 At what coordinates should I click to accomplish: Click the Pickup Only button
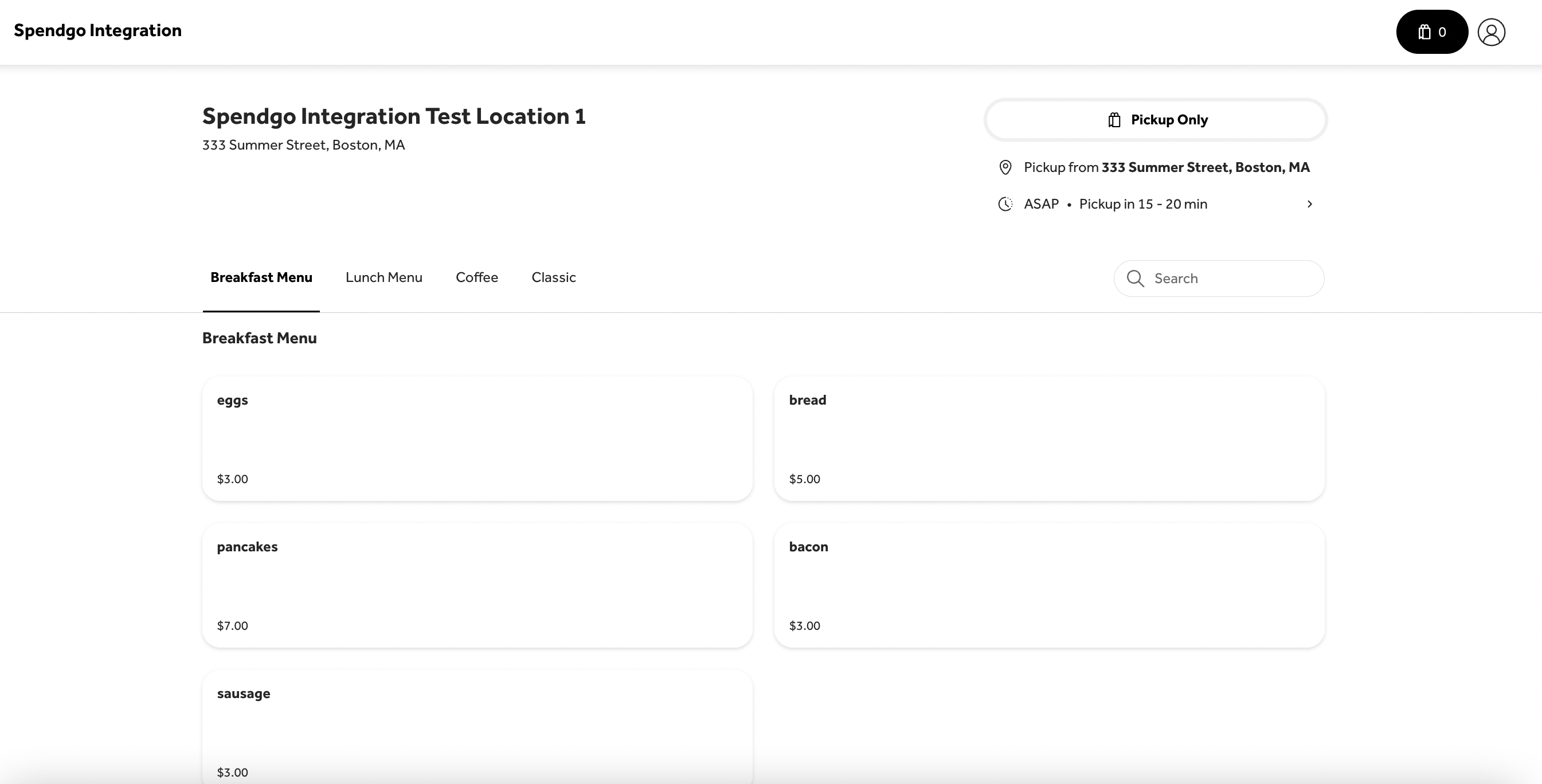1155,120
